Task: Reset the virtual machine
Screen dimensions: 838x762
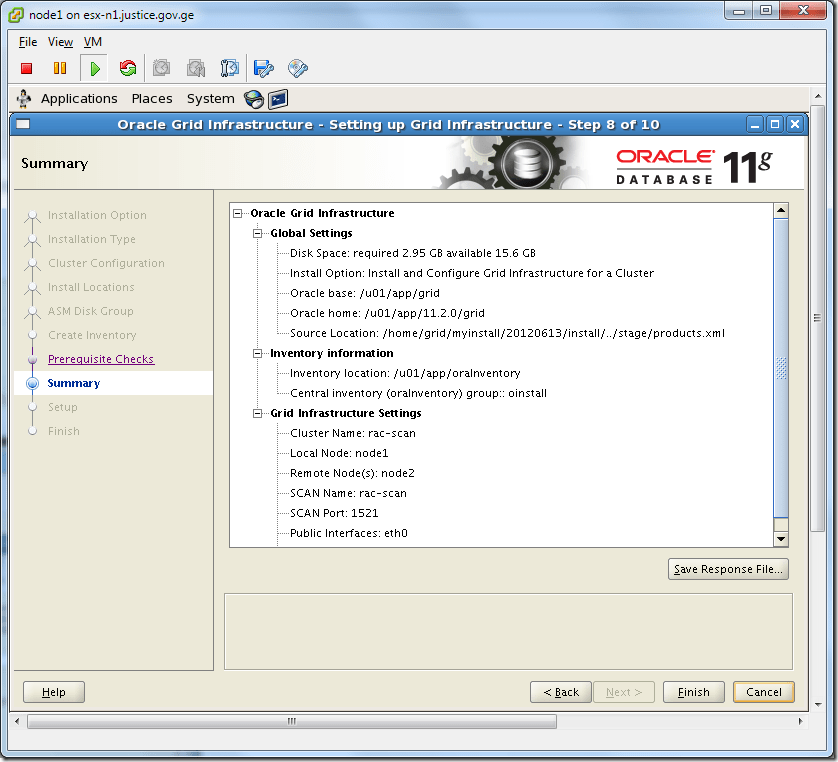Action: click(x=128, y=68)
